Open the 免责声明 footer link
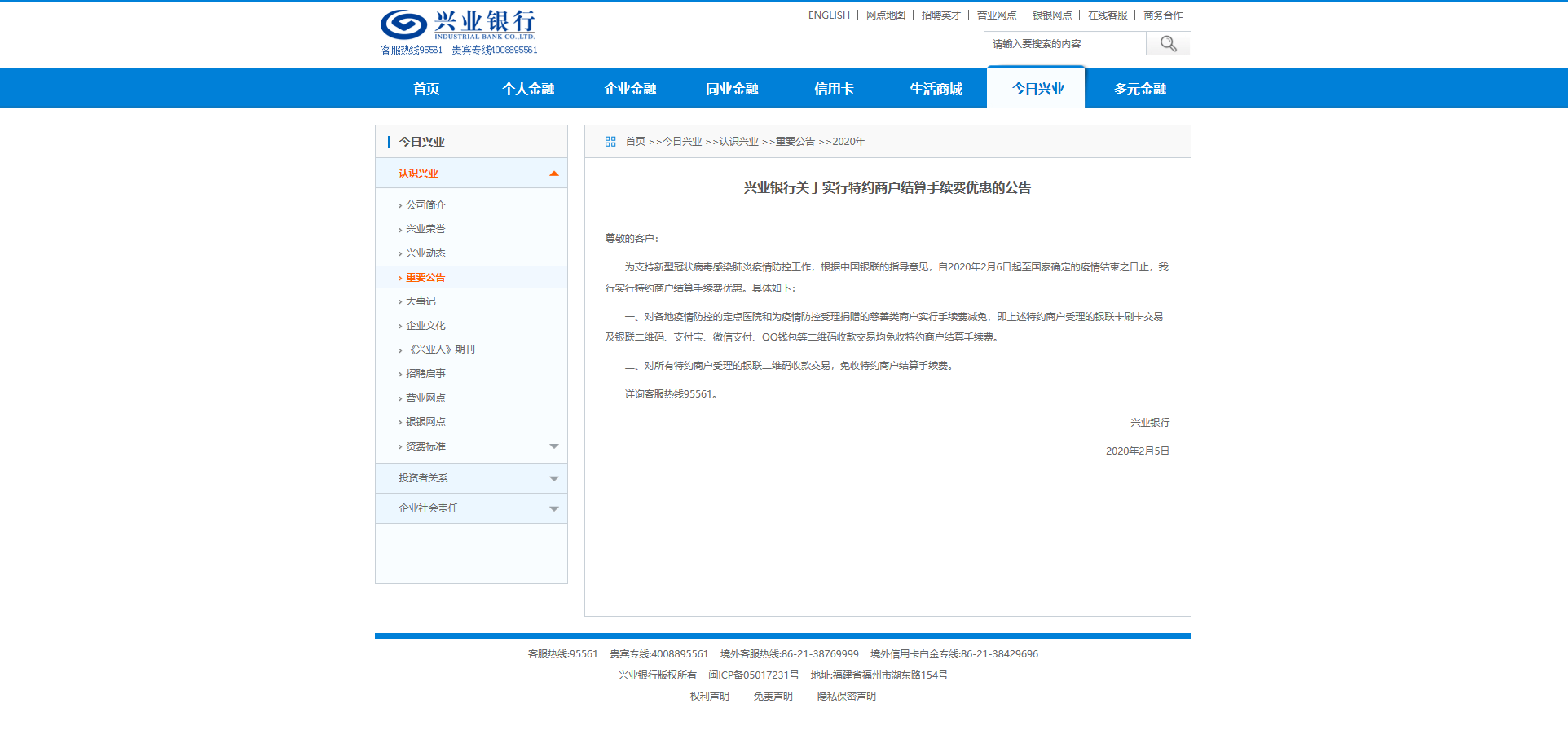 click(773, 697)
